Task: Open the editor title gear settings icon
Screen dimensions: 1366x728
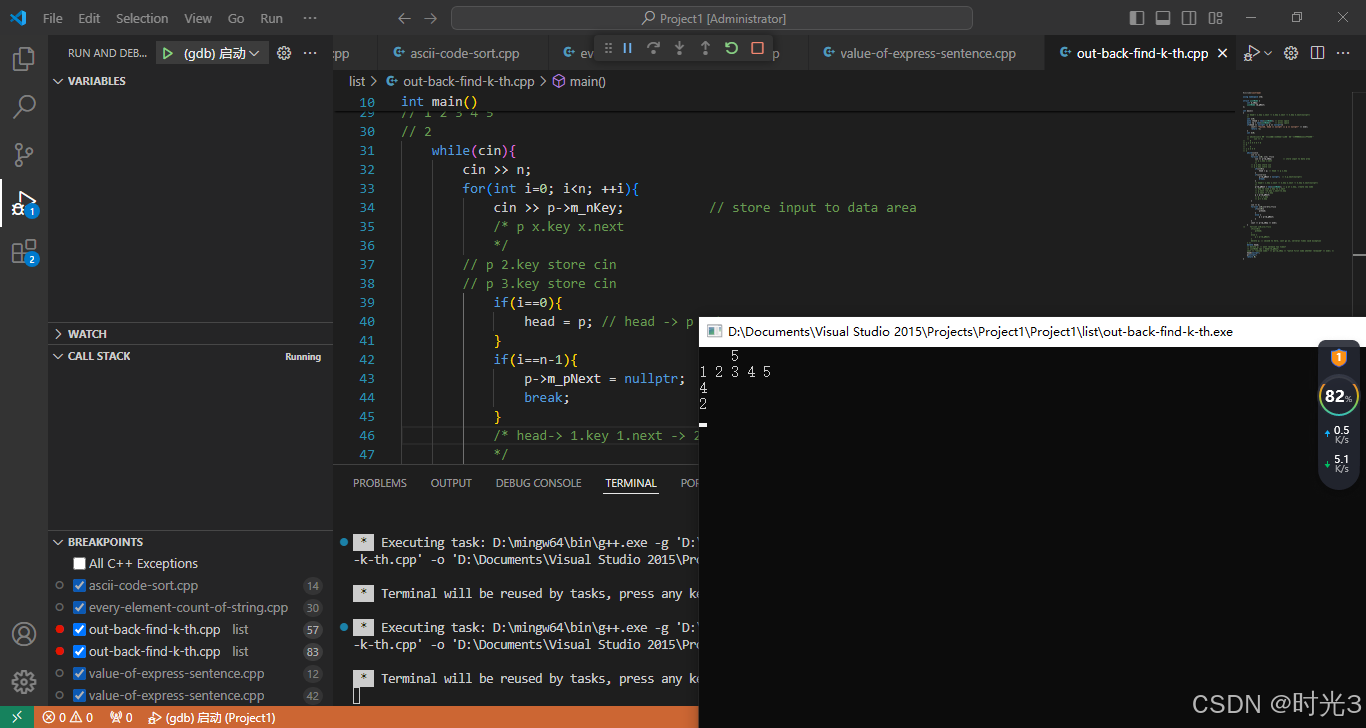Action: click(x=1291, y=53)
